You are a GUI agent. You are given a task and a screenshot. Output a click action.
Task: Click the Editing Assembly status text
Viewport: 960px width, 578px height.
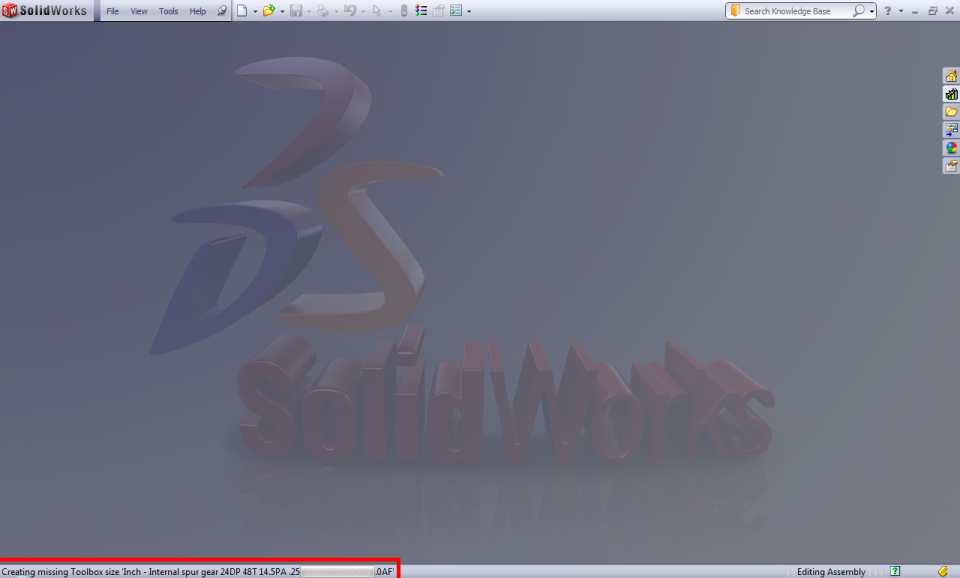831,572
